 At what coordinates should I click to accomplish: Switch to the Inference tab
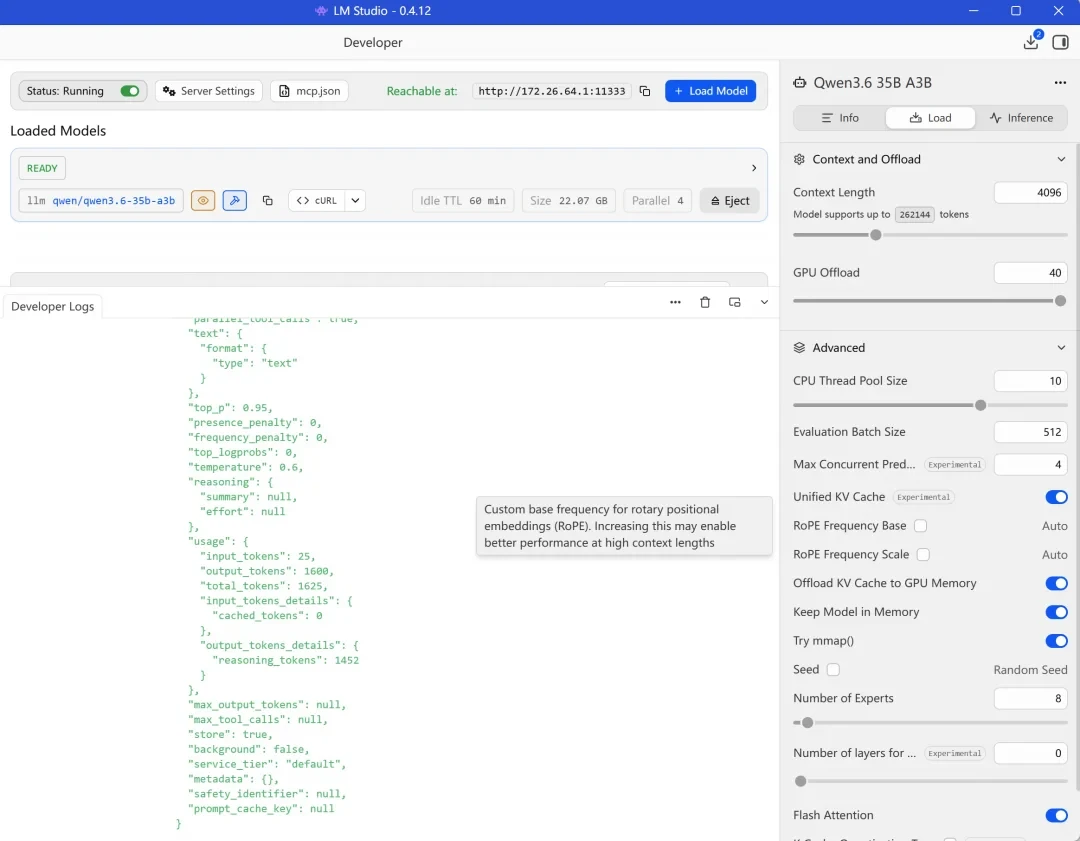coord(1021,118)
